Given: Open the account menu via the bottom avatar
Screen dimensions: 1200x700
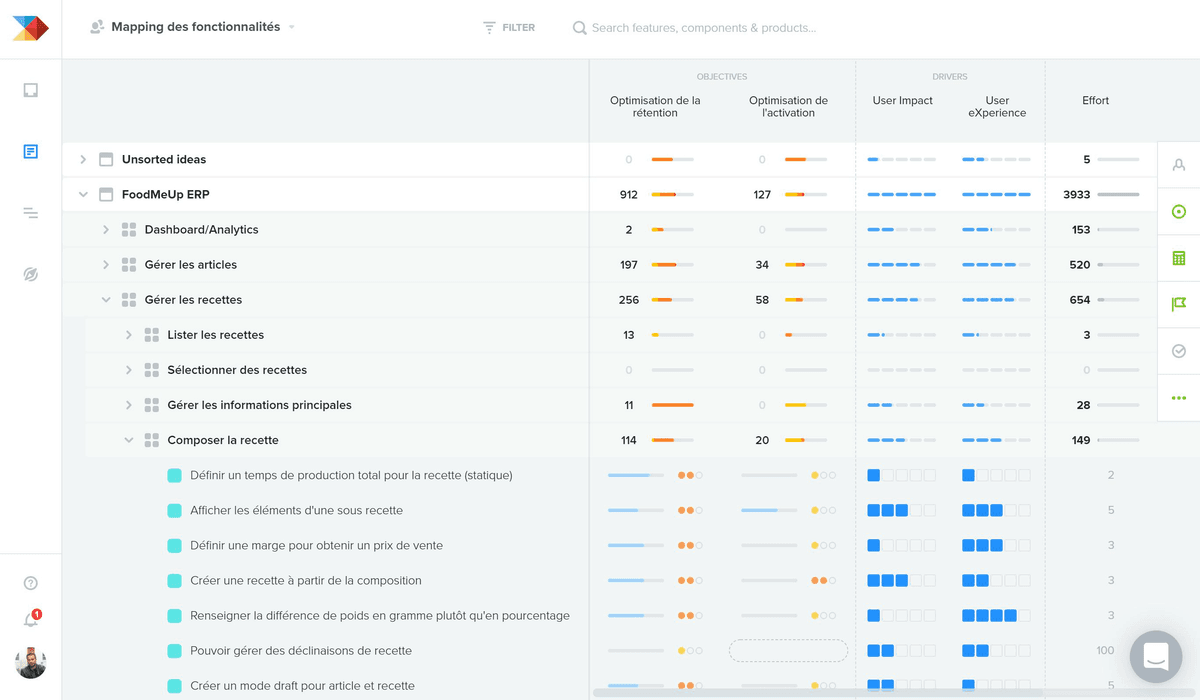Looking at the screenshot, I should click(30, 663).
